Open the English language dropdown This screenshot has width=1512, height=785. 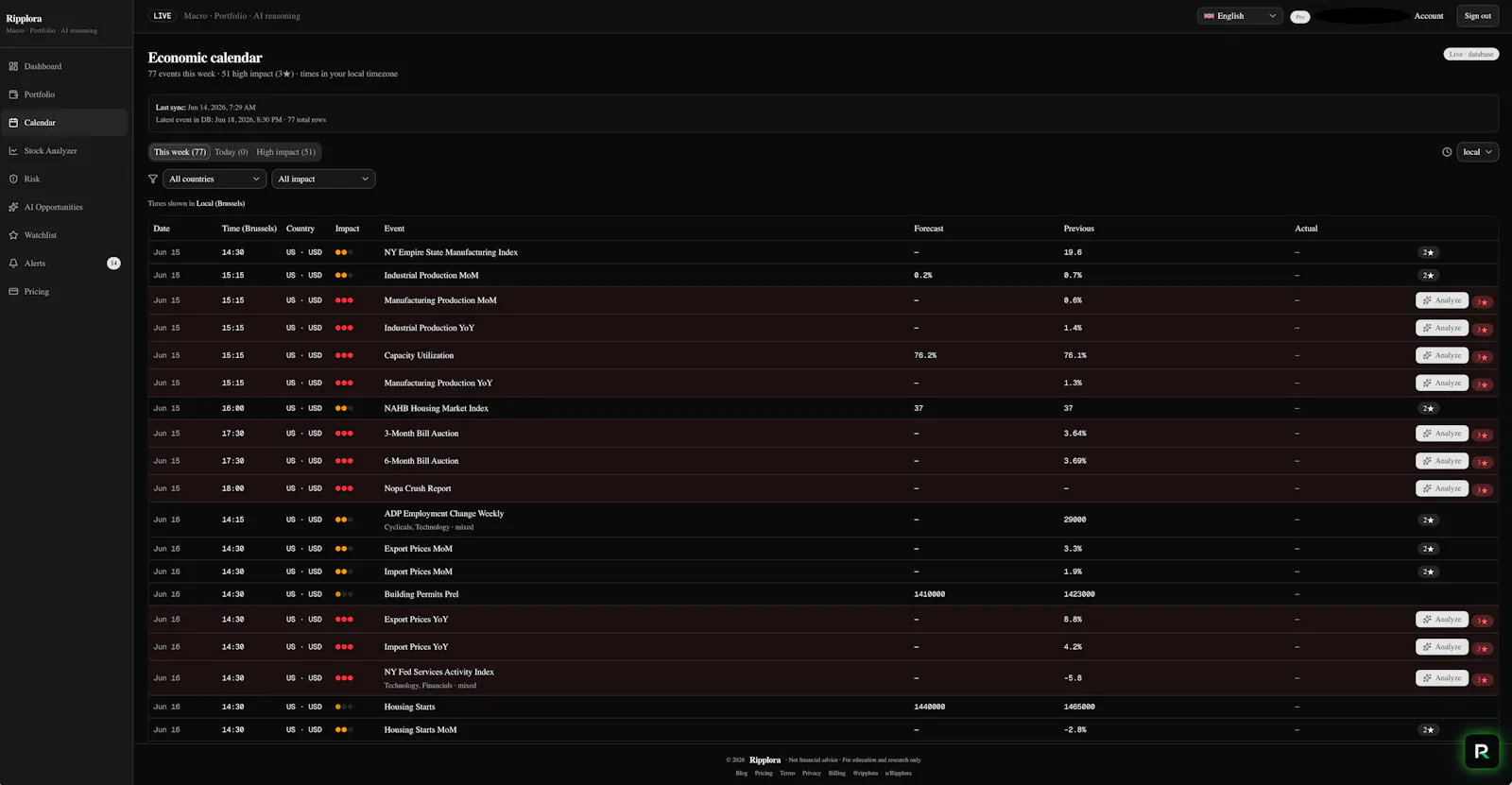(1240, 16)
